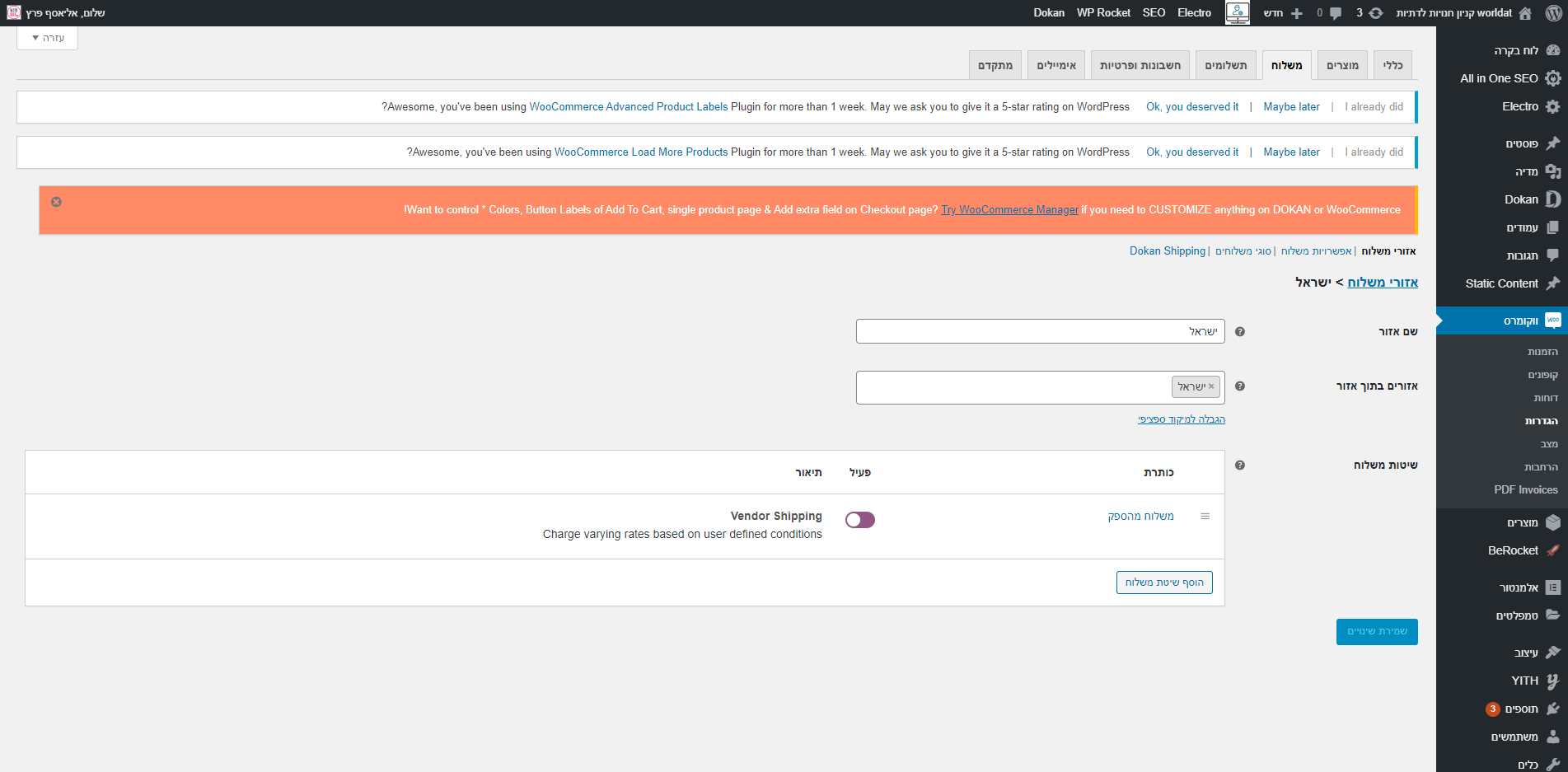Open the סוגי משלוחים sub-link

1243,251
